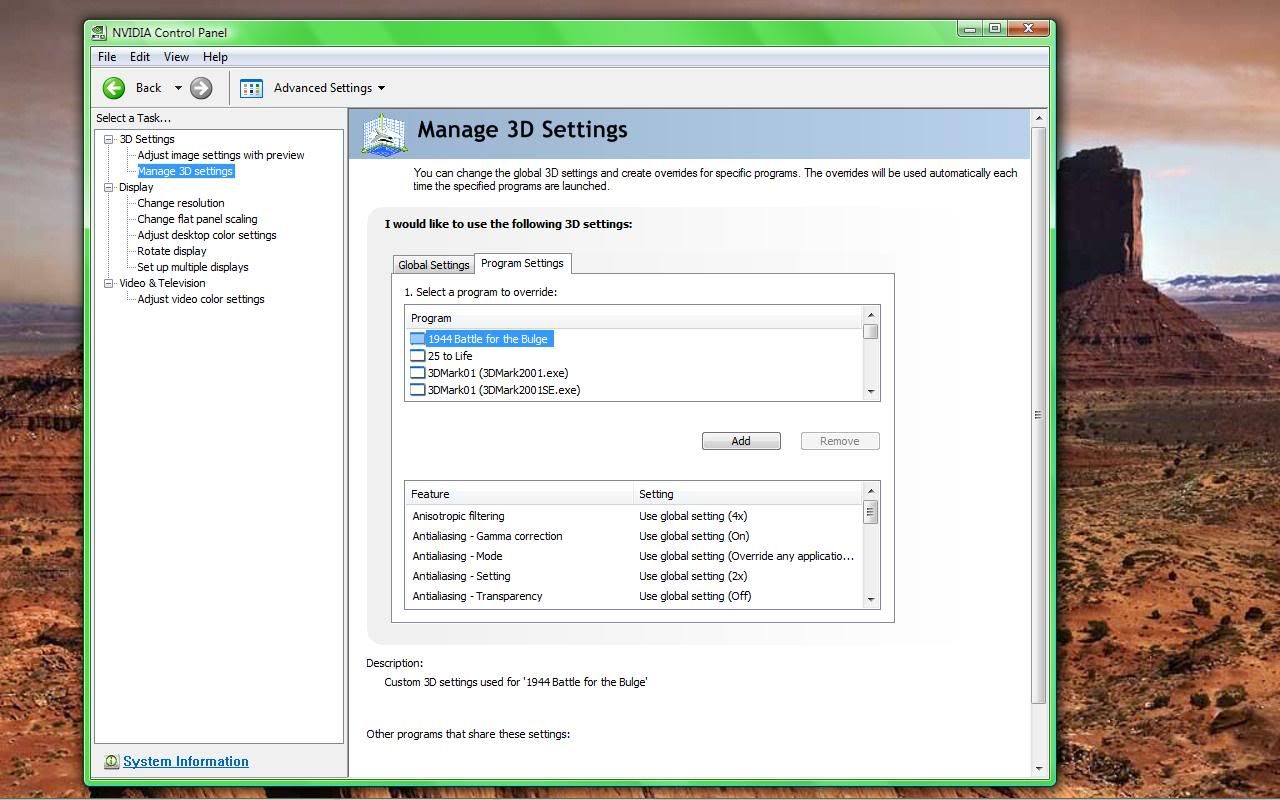Select the 25 to Life program
The width and height of the screenshot is (1280, 800).
(450, 356)
